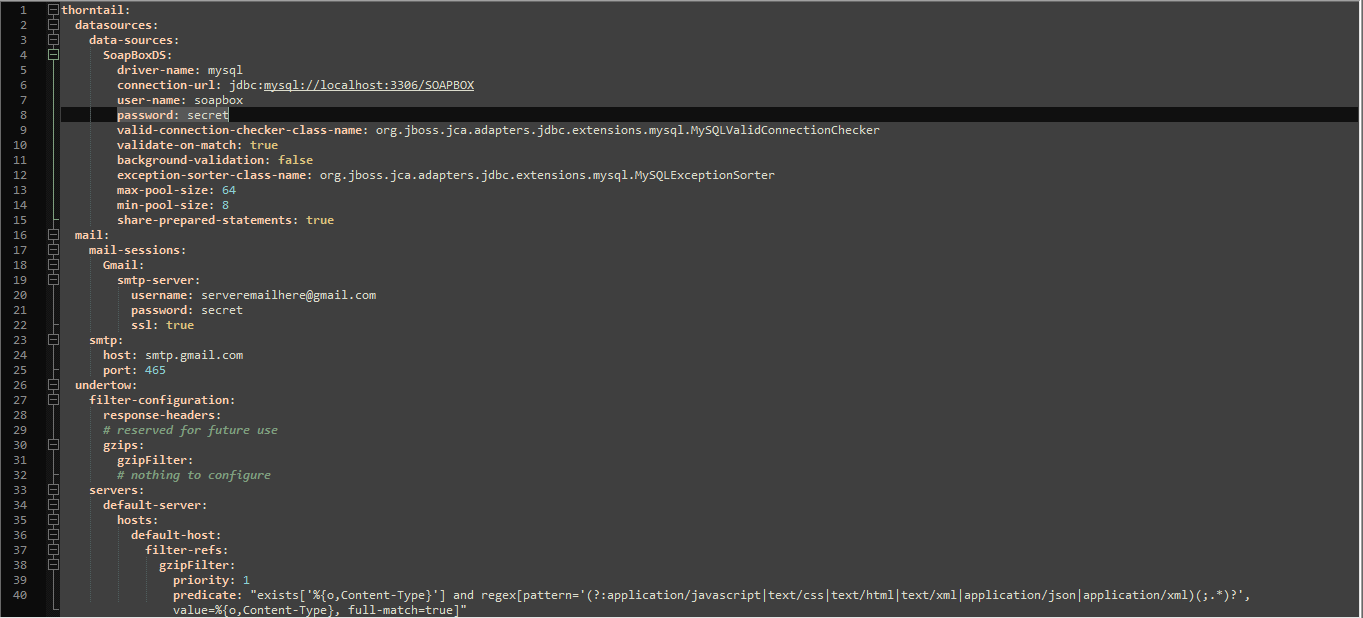The height and width of the screenshot is (618, 1363).
Task: Fold the data-sources section on line 3
Action: pos(53,40)
